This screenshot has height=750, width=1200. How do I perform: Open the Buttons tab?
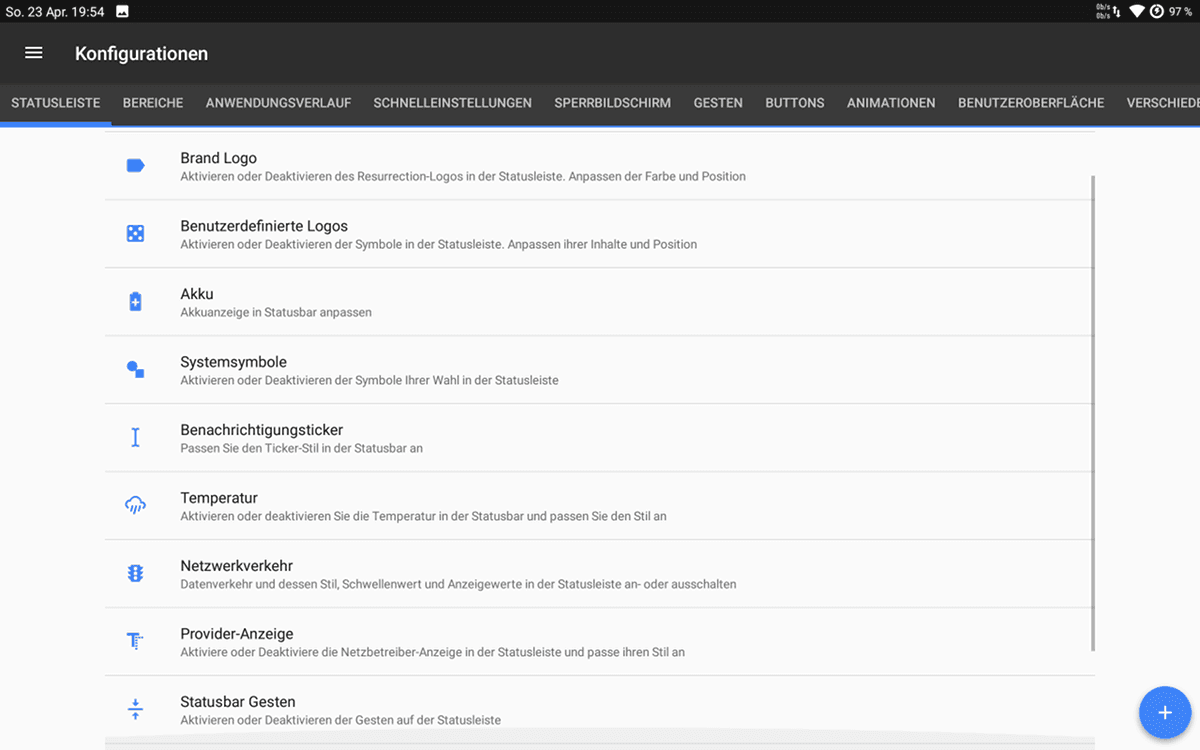pos(795,103)
